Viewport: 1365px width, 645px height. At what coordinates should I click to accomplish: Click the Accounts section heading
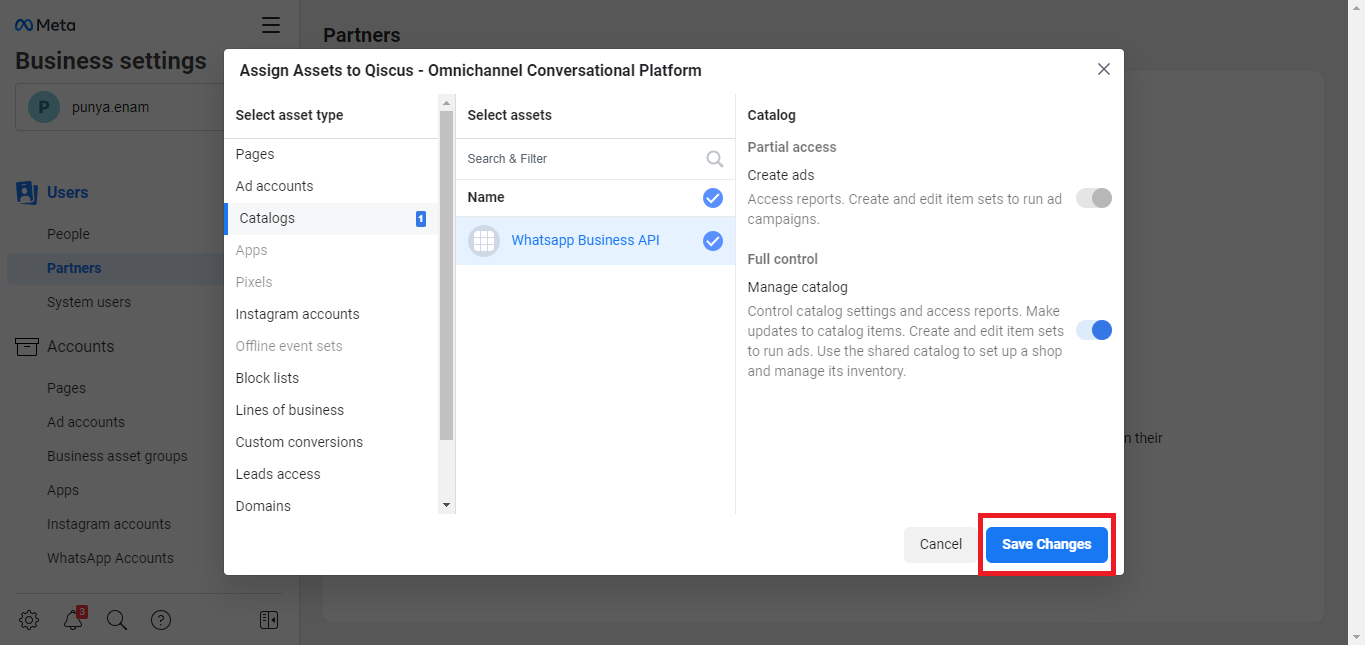tap(80, 346)
